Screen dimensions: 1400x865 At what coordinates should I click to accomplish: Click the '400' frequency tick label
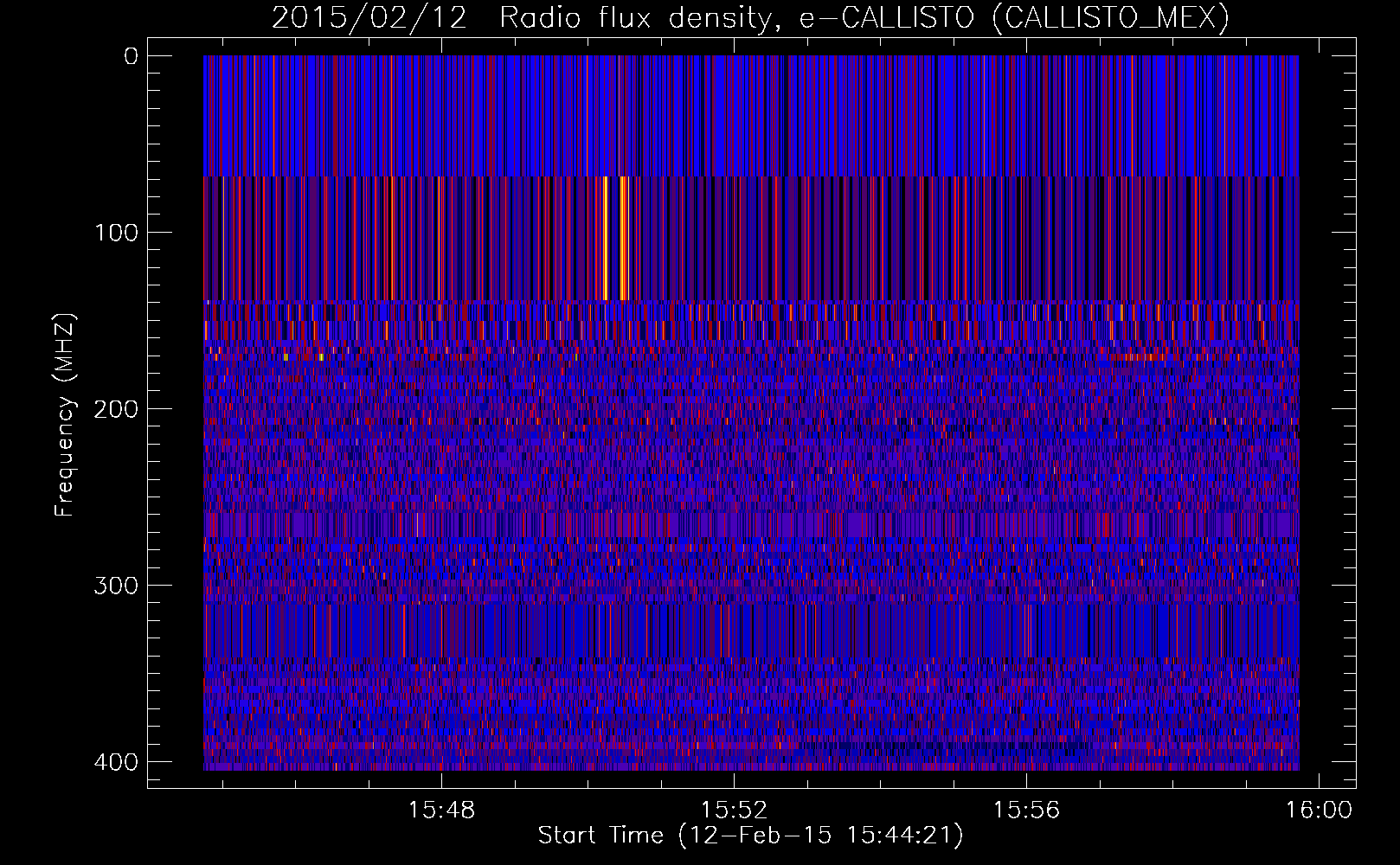click(115, 762)
